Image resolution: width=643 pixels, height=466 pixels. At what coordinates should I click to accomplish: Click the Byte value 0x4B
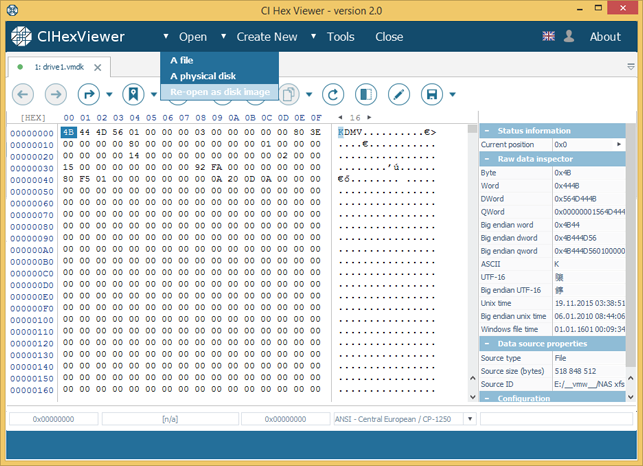(563, 173)
